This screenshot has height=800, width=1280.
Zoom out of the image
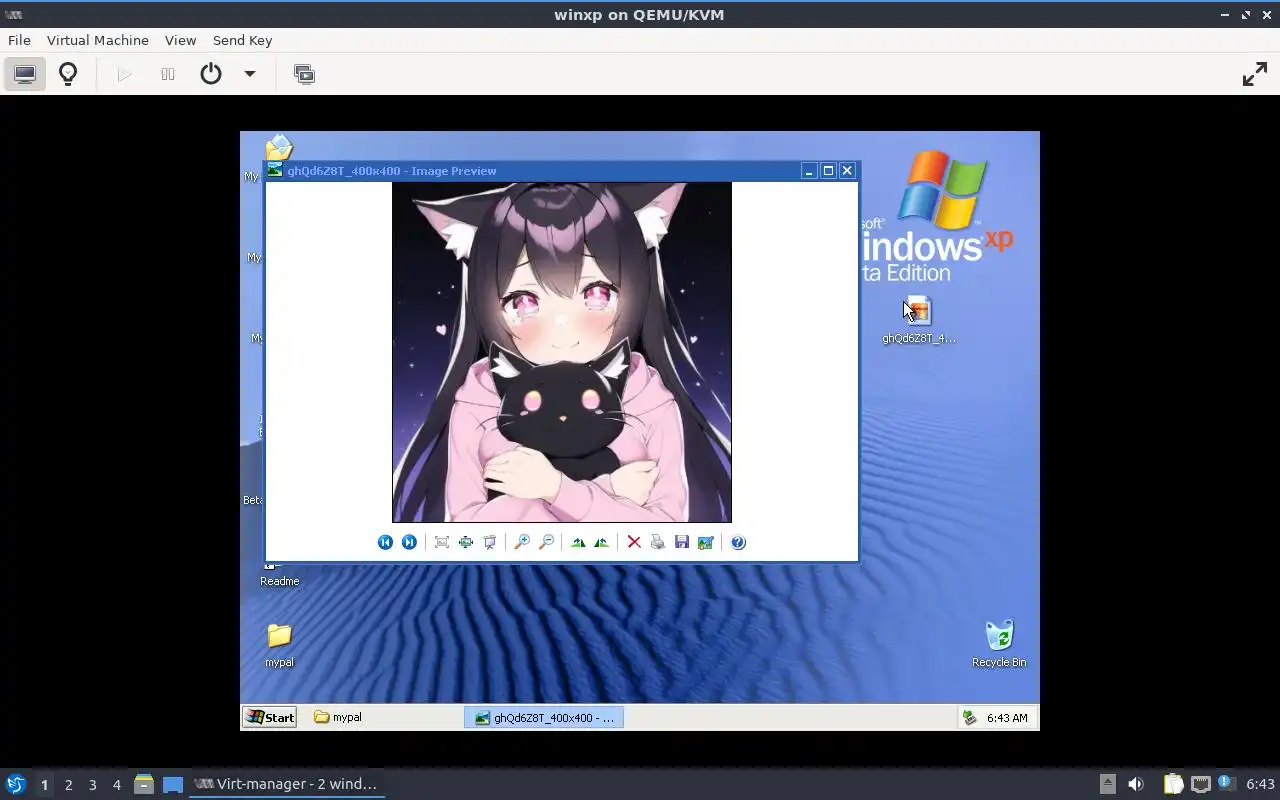tap(546, 542)
